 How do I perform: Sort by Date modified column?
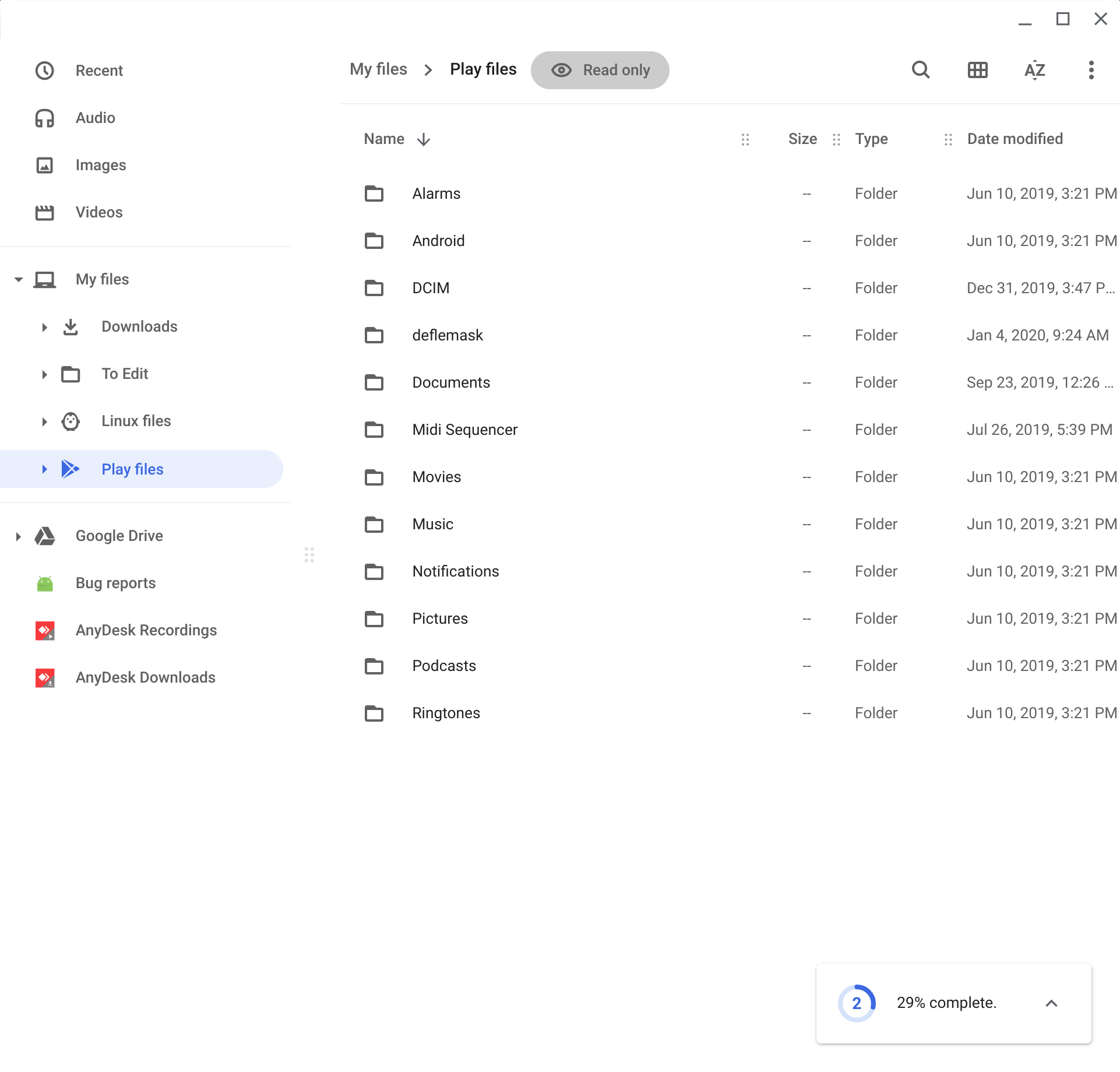click(1015, 139)
